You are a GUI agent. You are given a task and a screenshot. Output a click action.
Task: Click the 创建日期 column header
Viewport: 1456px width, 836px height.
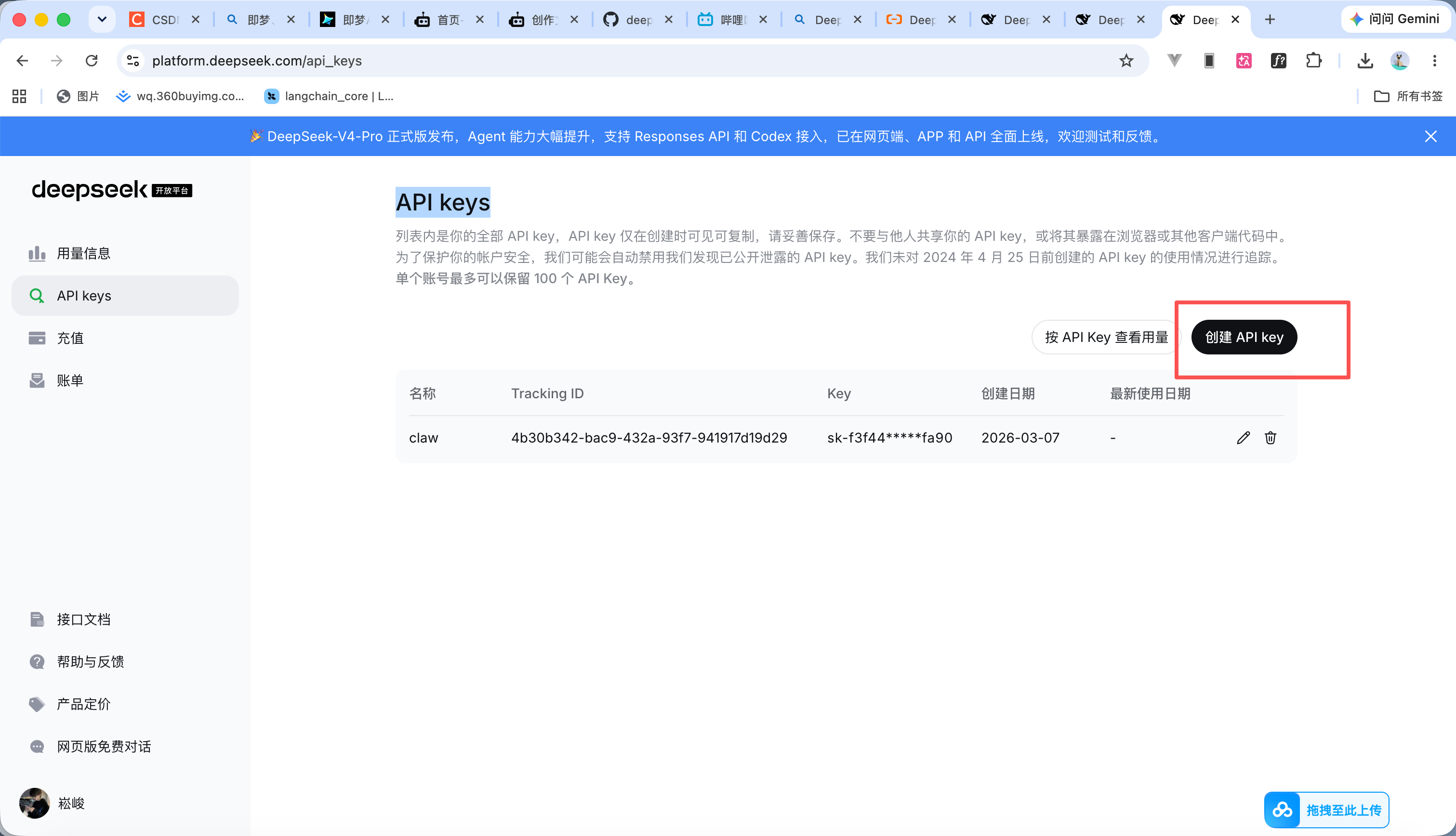(1008, 393)
